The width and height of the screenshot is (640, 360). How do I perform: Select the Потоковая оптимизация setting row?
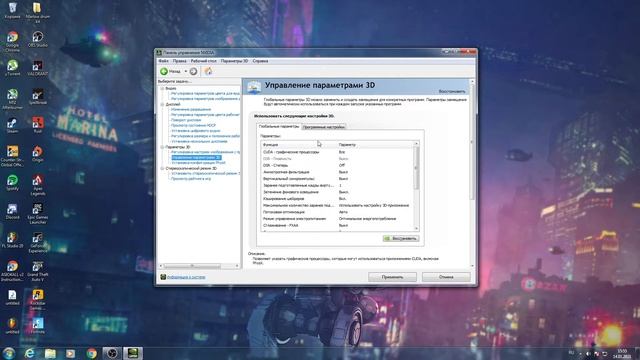pos(338,212)
